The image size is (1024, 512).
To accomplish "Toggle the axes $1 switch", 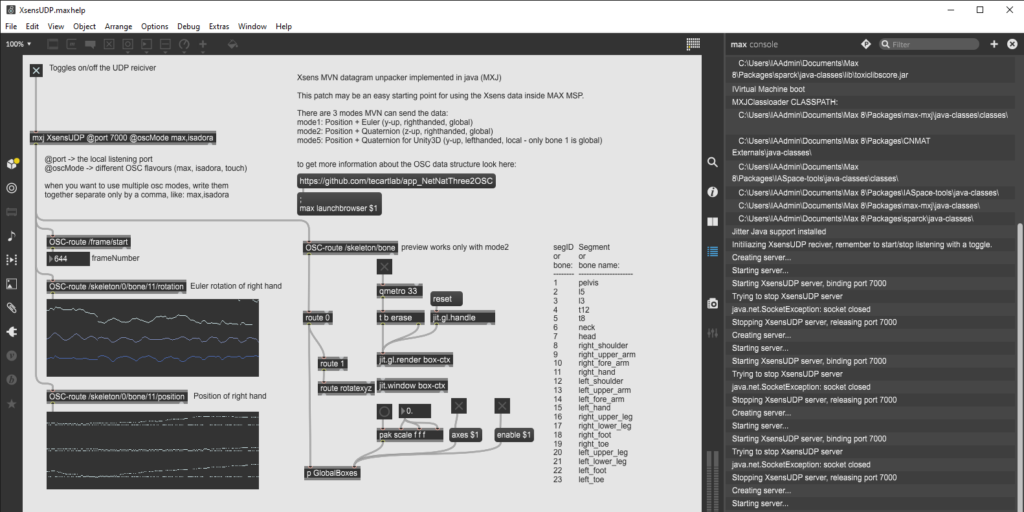I will (x=459, y=406).
